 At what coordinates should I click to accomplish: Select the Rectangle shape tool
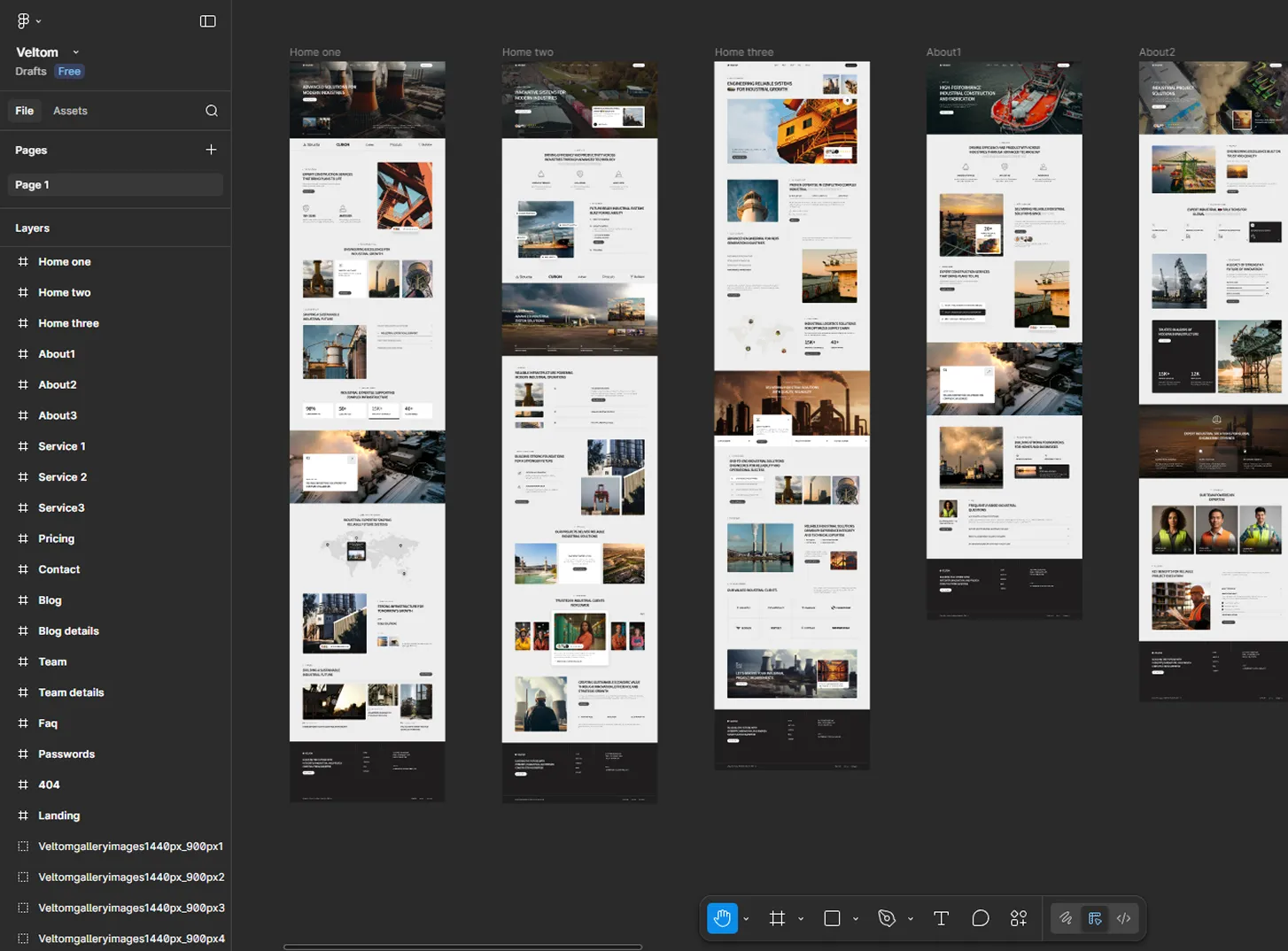click(x=832, y=918)
